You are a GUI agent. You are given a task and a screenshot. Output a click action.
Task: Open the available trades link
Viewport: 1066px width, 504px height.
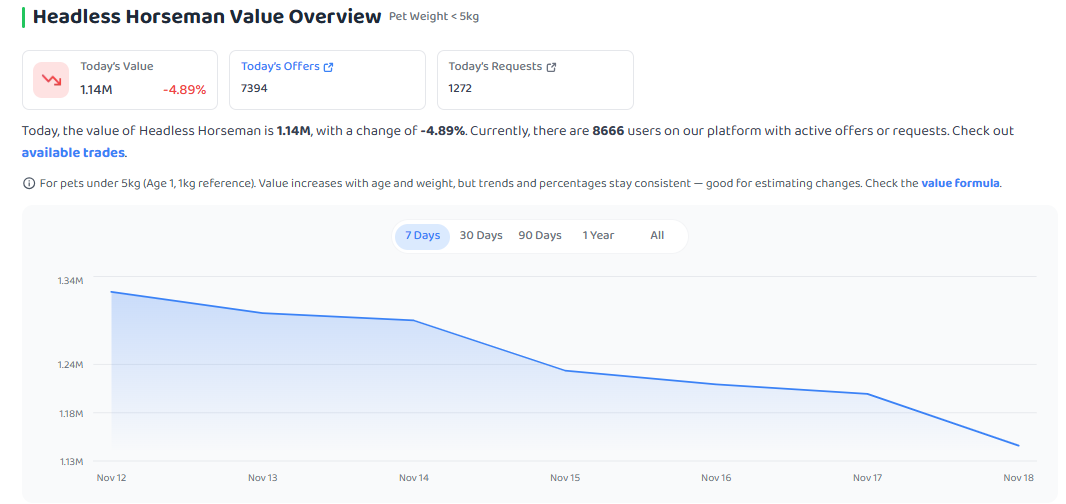pyautogui.click(x=73, y=152)
